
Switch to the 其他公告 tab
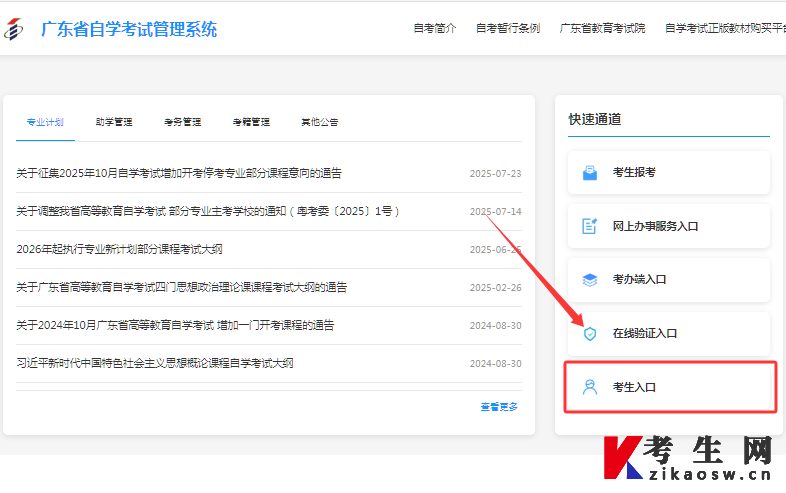(x=320, y=122)
